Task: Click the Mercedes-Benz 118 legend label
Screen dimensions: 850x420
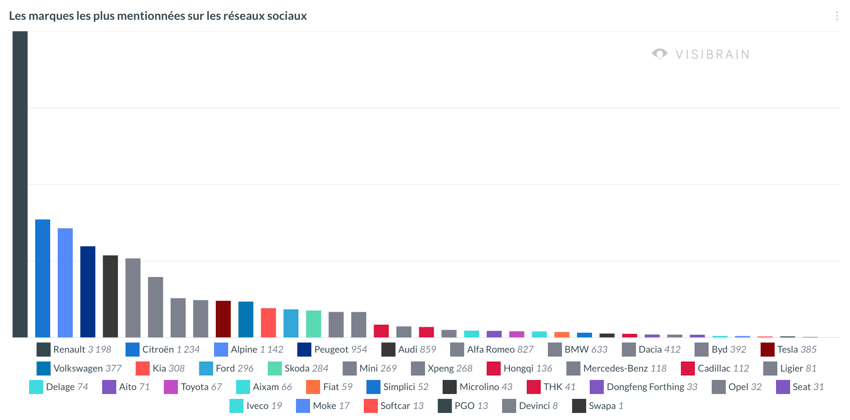Action: pyautogui.click(x=624, y=369)
